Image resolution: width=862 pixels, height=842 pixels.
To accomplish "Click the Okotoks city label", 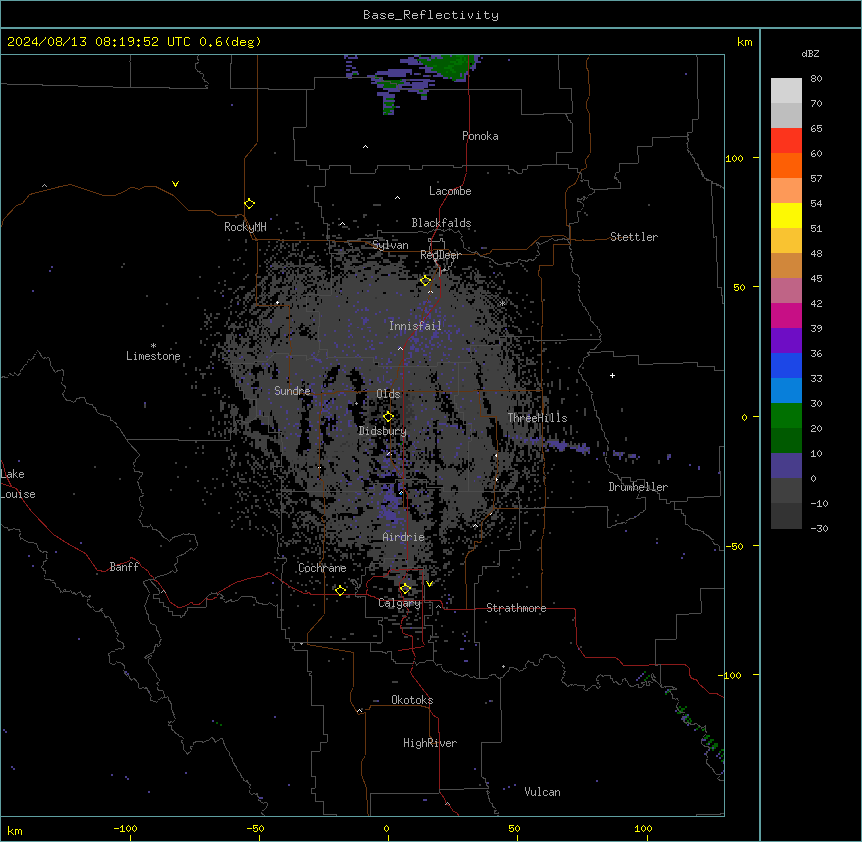I will click(x=412, y=700).
